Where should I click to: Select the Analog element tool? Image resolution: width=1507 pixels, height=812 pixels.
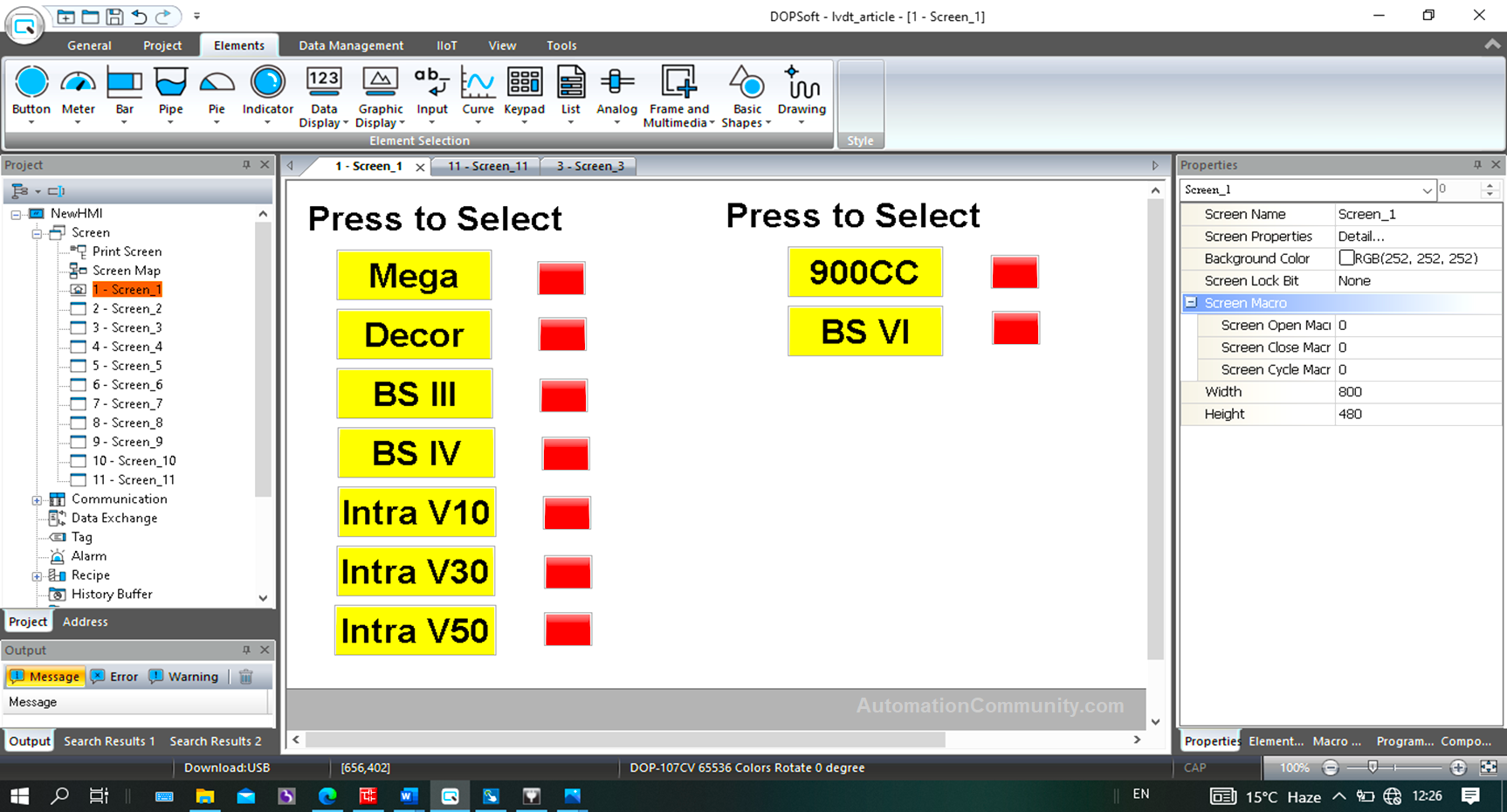coord(617,95)
